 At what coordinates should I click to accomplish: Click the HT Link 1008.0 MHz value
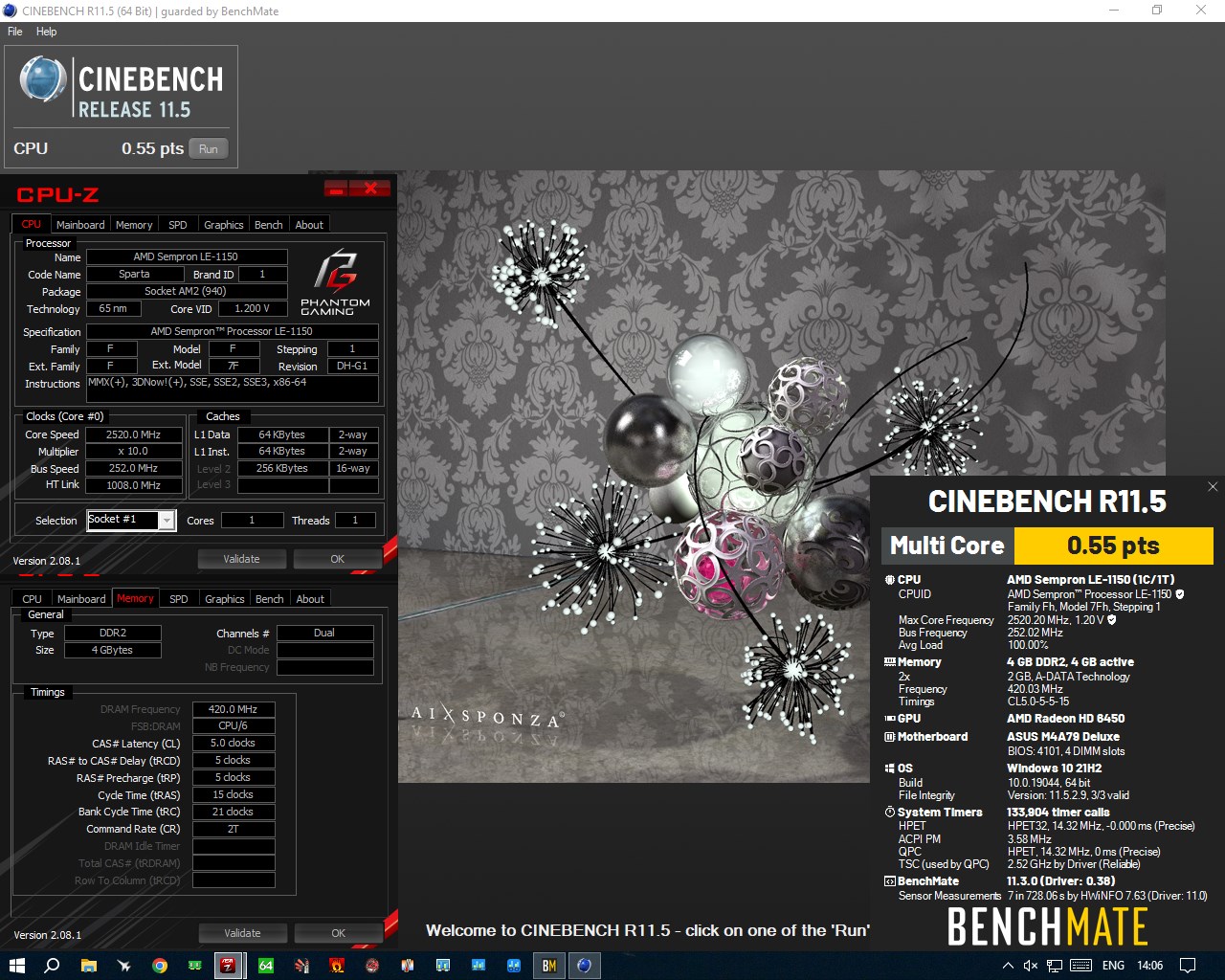click(x=134, y=485)
